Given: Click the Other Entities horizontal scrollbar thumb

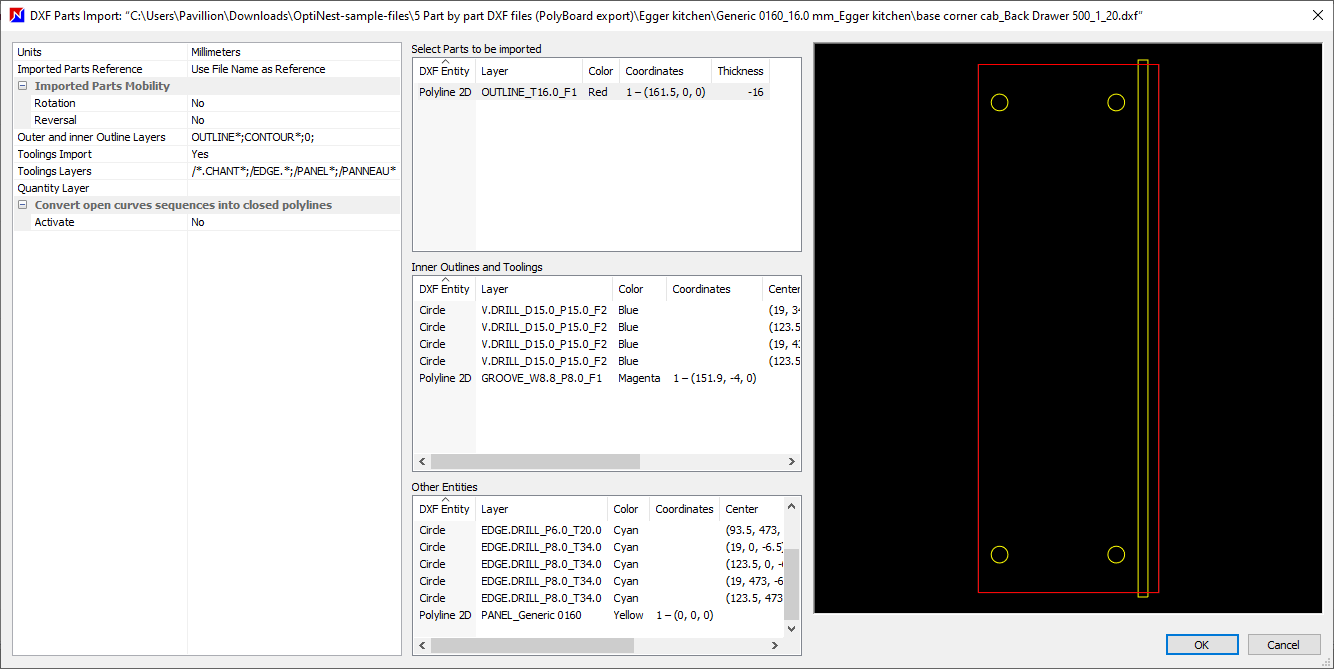Looking at the screenshot, I should (x=532, y=646).
